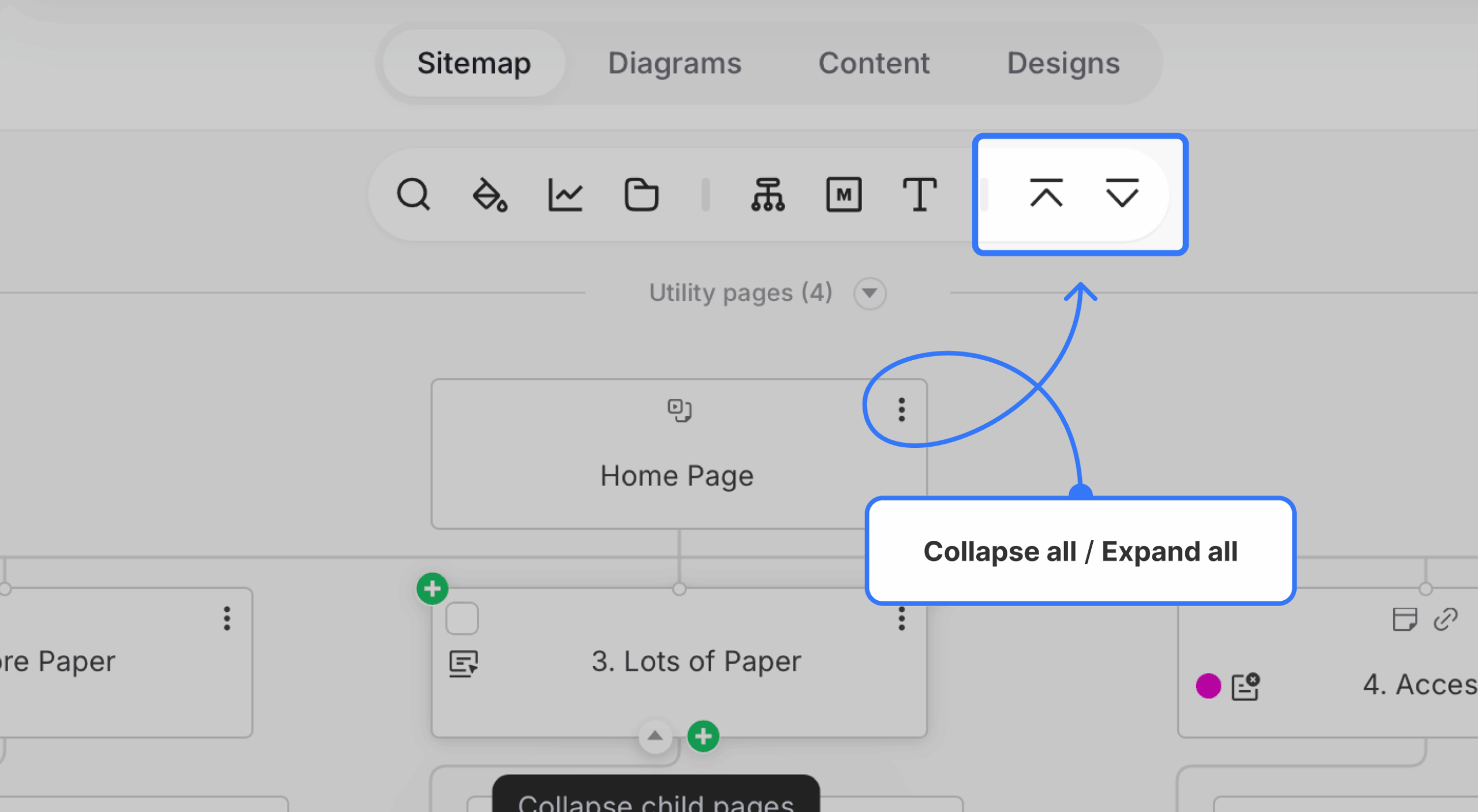Open three-dot menu on the left Paper card

pyautogui.click(x=227, y=619)
